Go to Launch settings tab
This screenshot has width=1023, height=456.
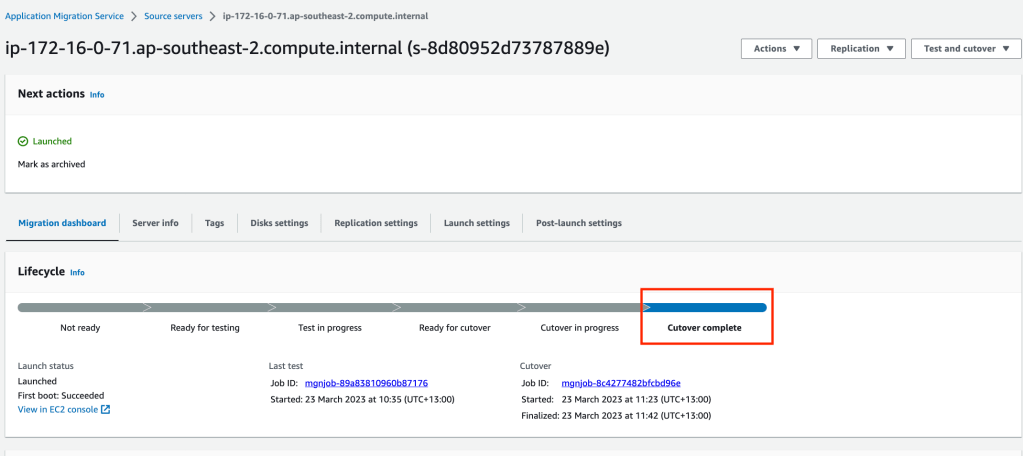(476, 223)
